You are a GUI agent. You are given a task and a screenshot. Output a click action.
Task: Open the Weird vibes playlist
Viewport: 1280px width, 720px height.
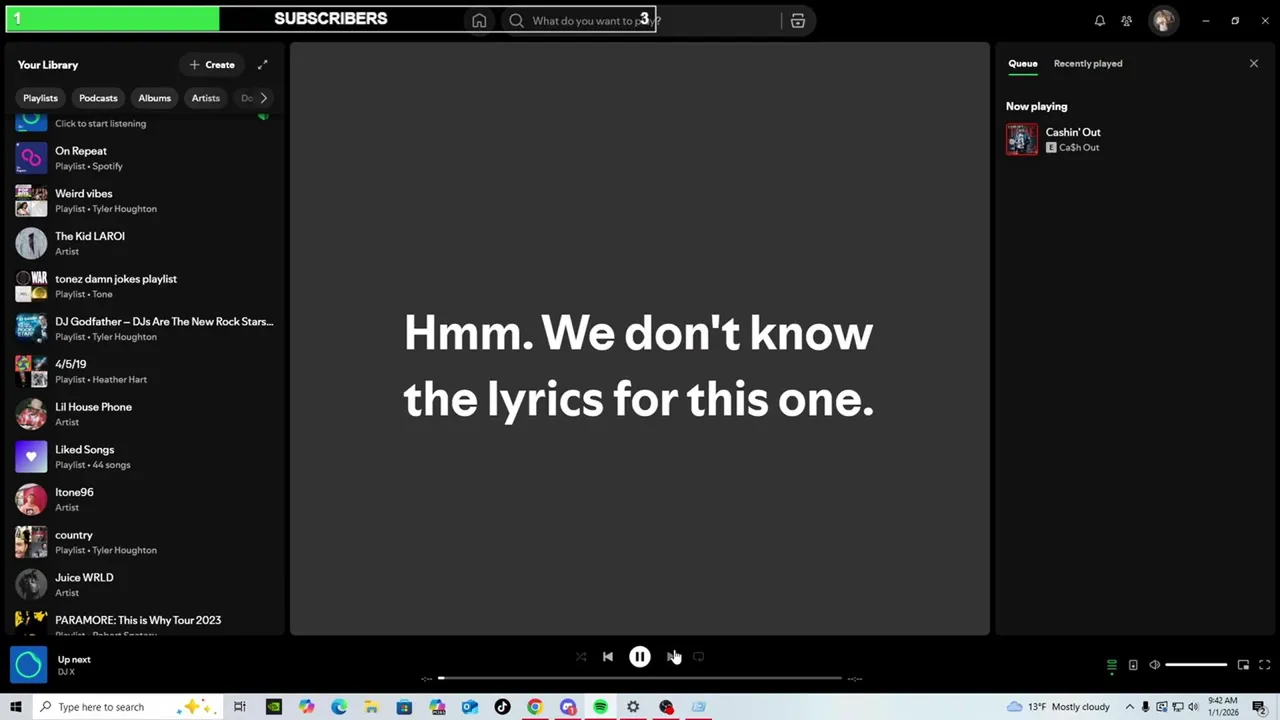[x=144, y=201]
